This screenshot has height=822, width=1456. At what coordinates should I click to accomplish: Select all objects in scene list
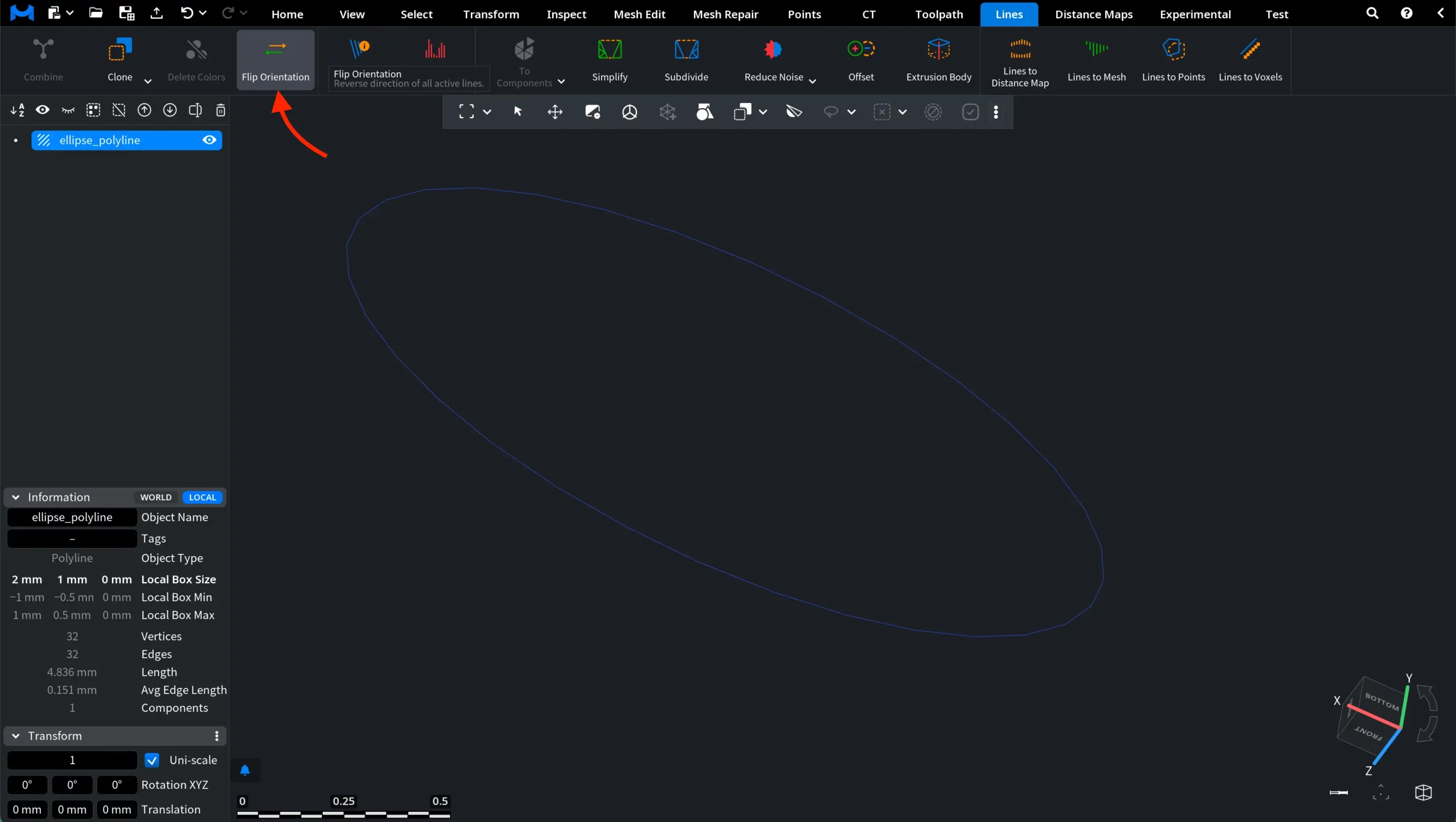click(x=93, y=110)
